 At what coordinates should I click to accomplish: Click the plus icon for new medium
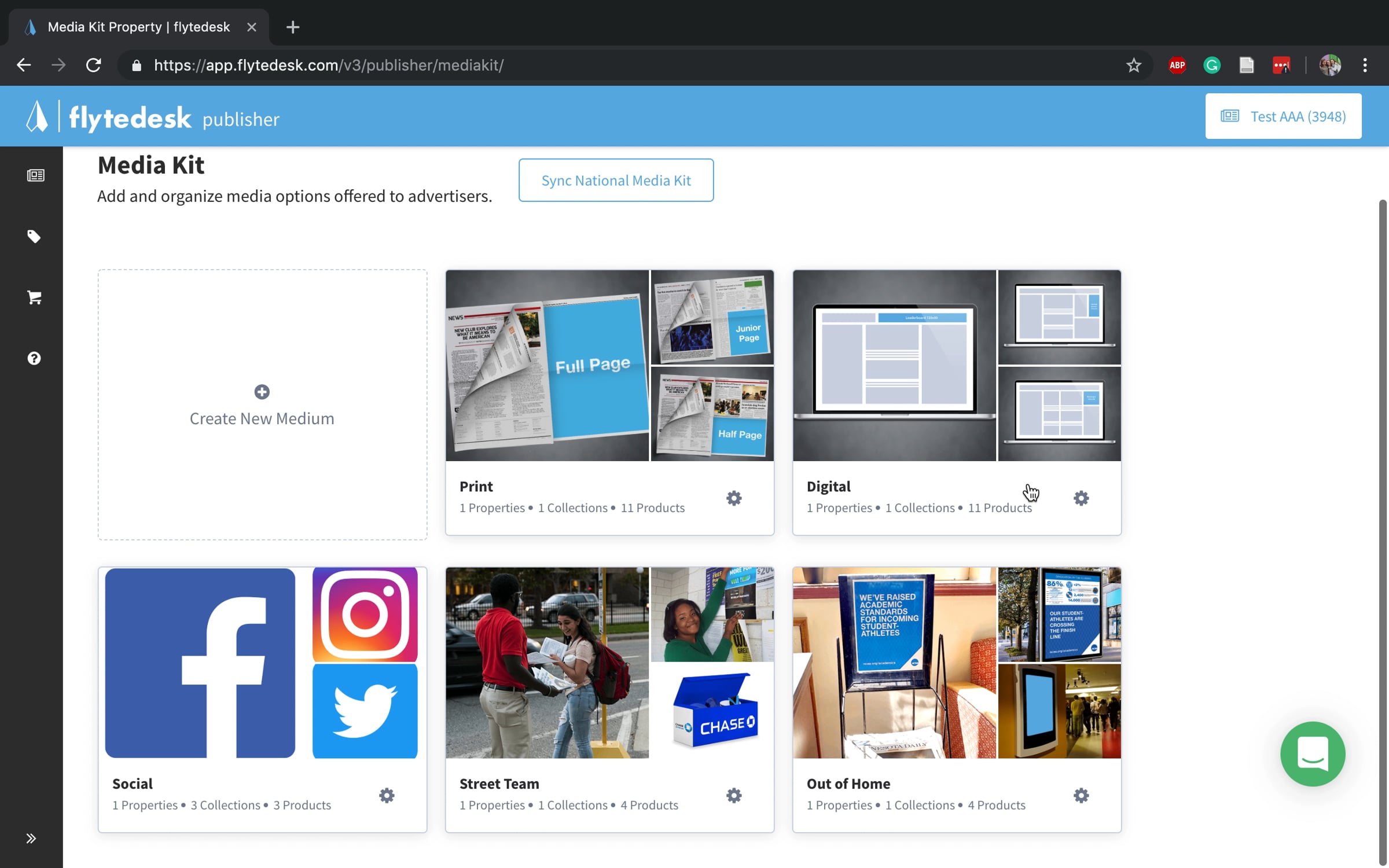pos(262,392)
